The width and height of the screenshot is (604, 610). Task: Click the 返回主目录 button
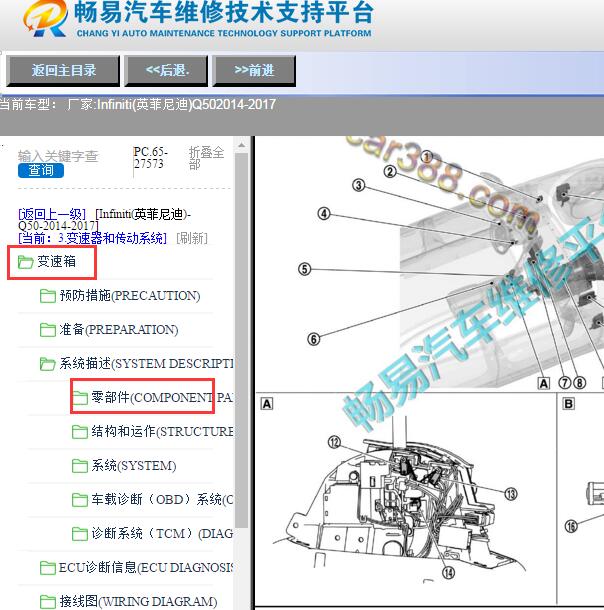point(63,71)
